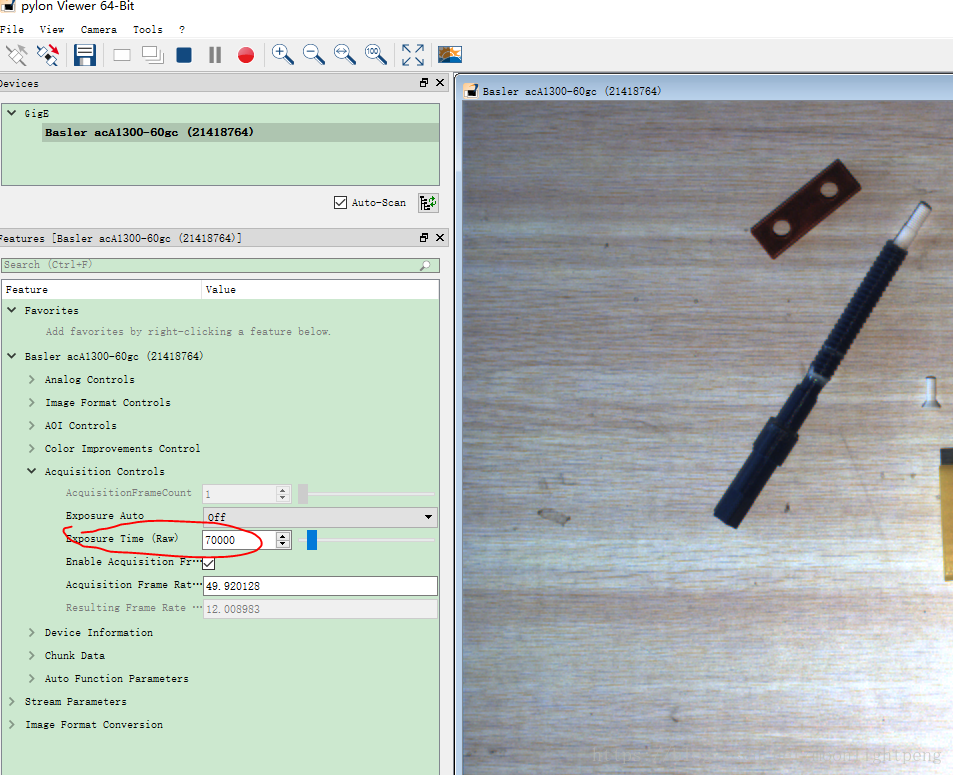Expand AOI Controls

coord(32,425)
